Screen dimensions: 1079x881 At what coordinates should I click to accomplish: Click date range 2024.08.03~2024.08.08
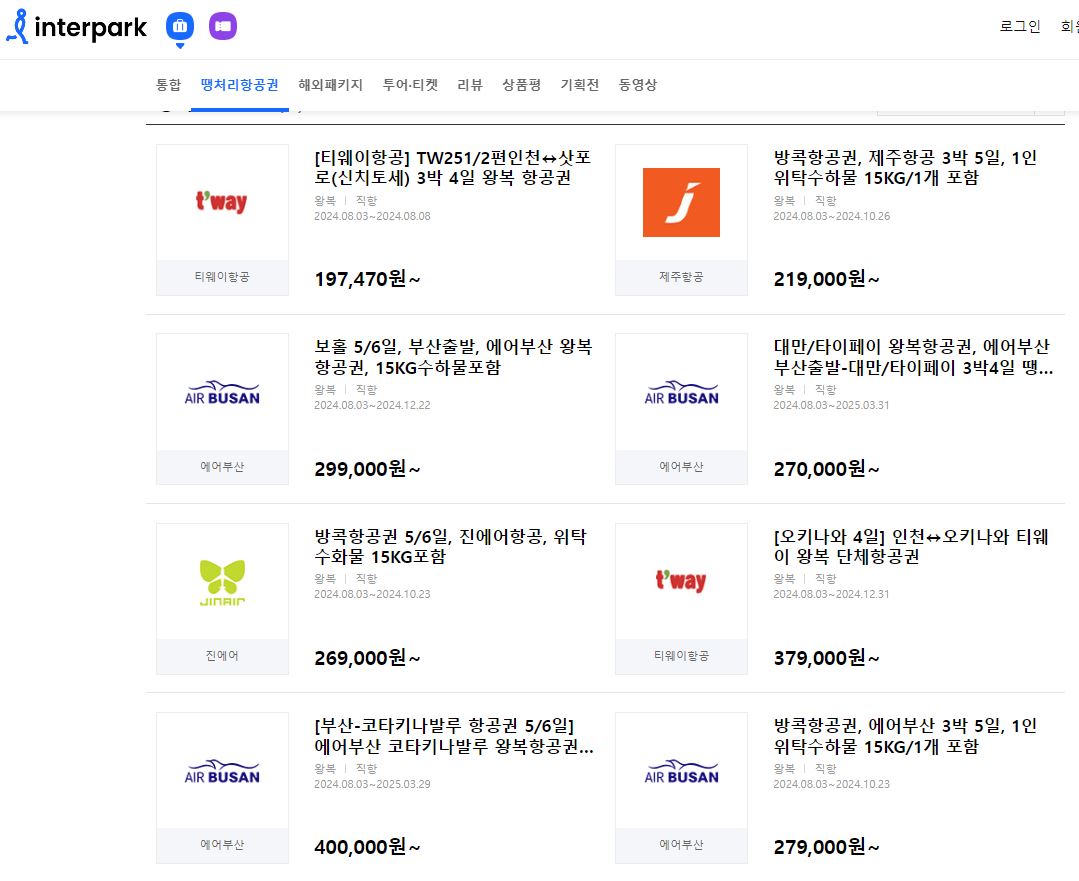[372, 216]
